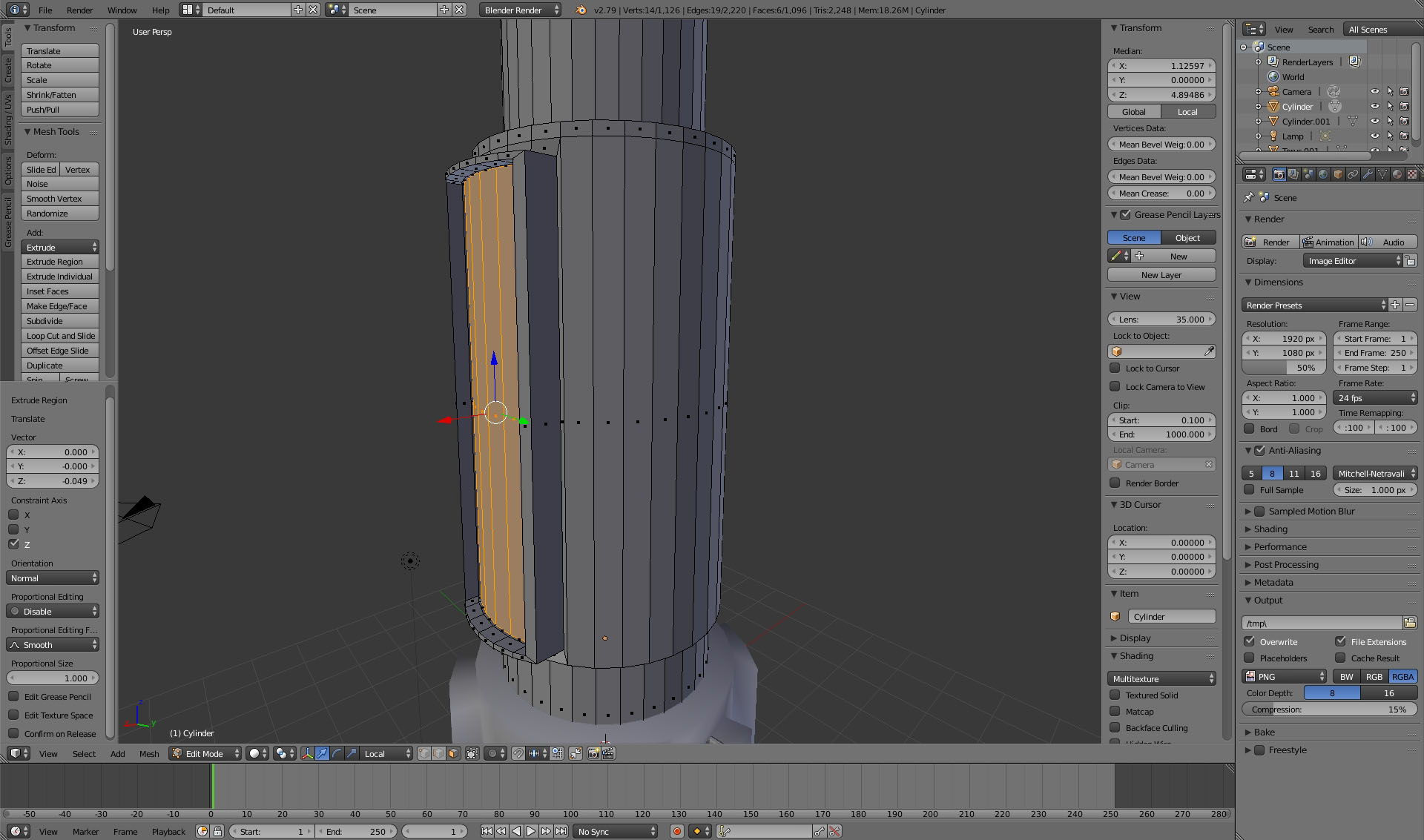
Task: Expand the Camera item in outliner
Action: point(1258,92)
